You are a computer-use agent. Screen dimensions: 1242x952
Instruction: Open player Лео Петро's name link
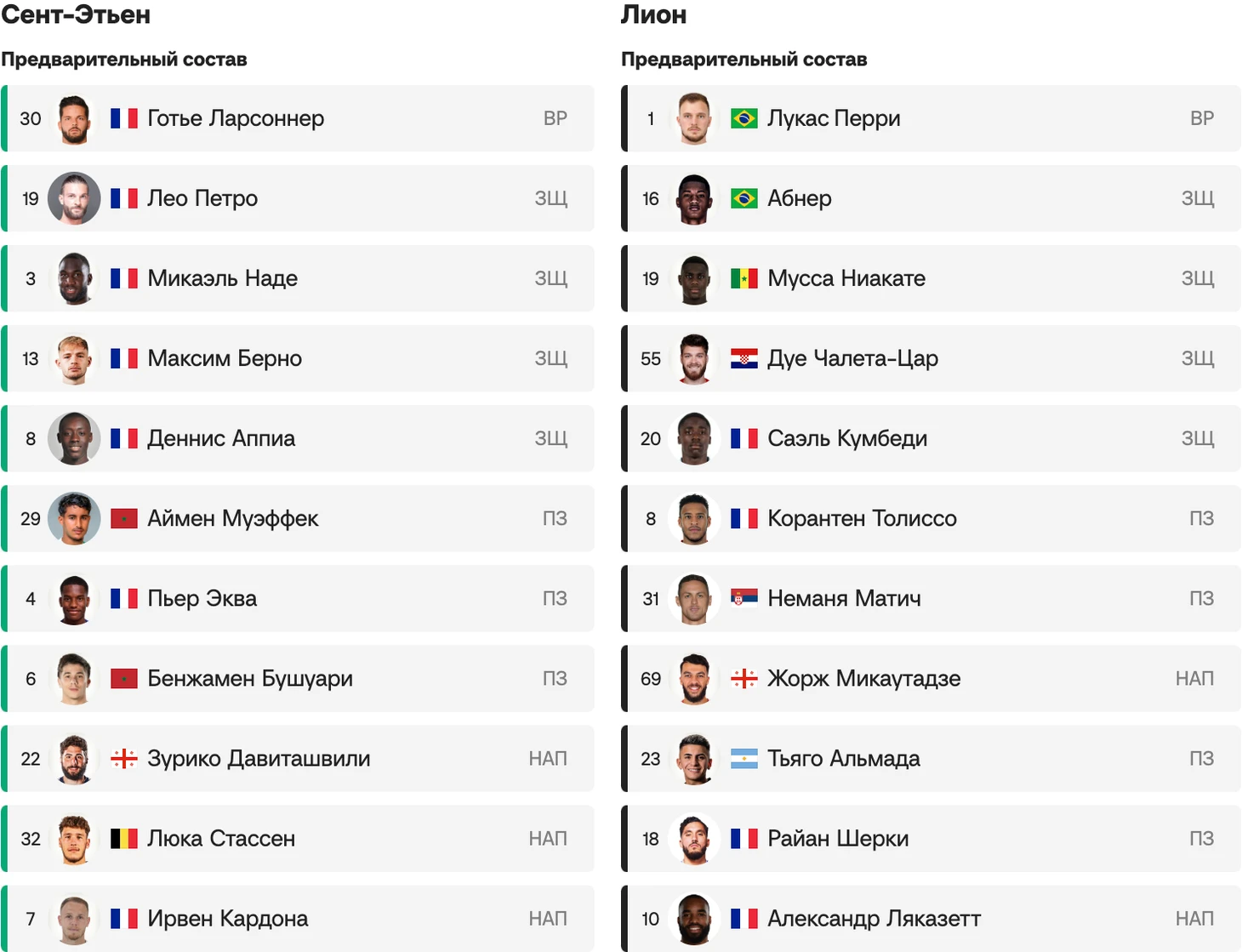(x=202, y=198)
